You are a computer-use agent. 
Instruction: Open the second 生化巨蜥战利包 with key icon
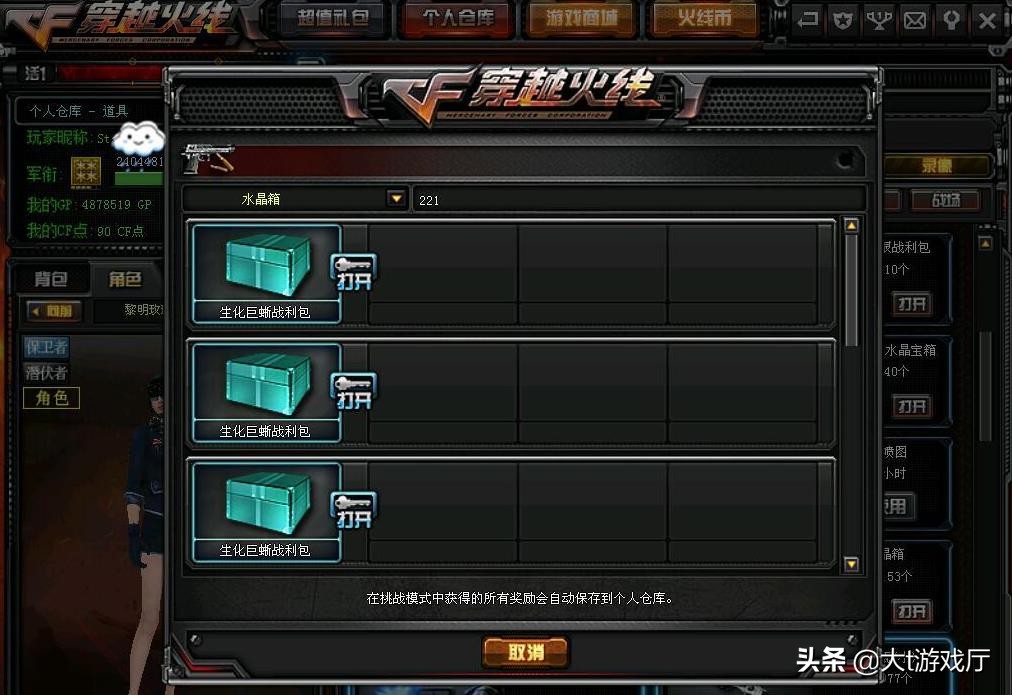[x=354, y=391]
